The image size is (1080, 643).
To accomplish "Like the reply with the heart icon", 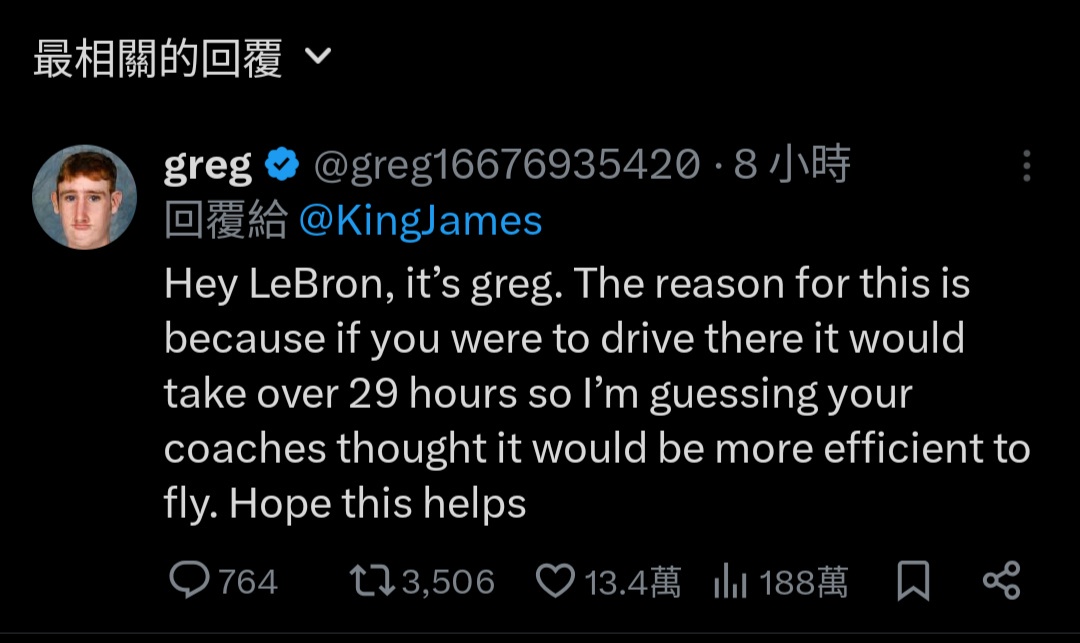I will point(556,581).
